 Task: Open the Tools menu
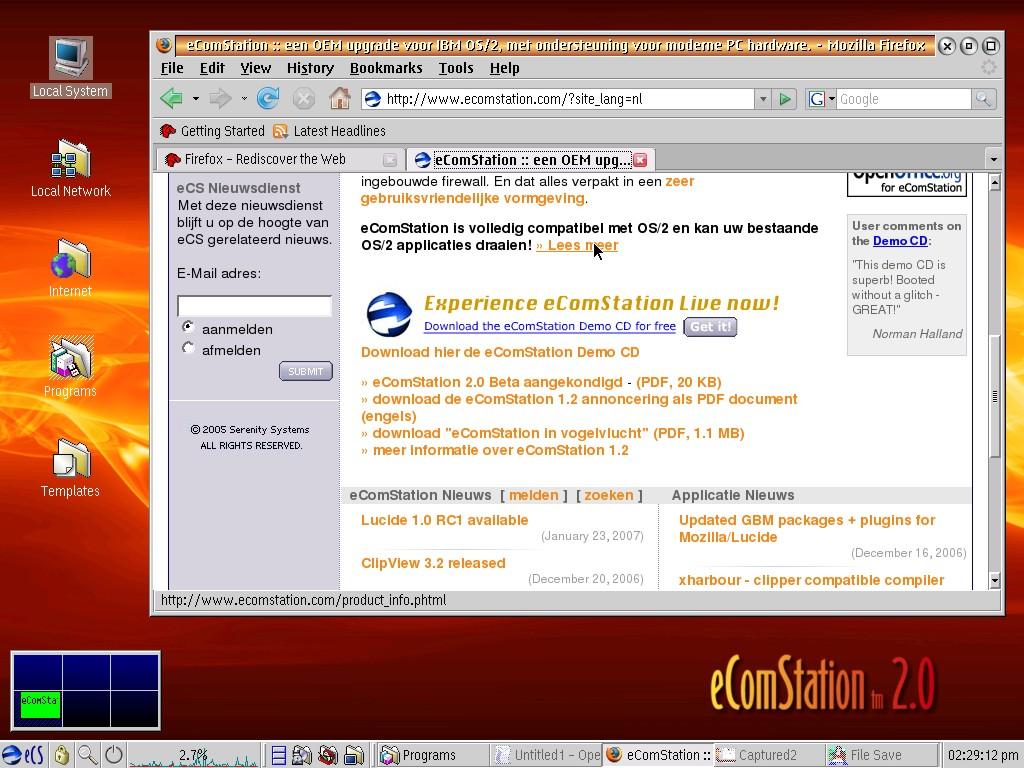(456, 68)
